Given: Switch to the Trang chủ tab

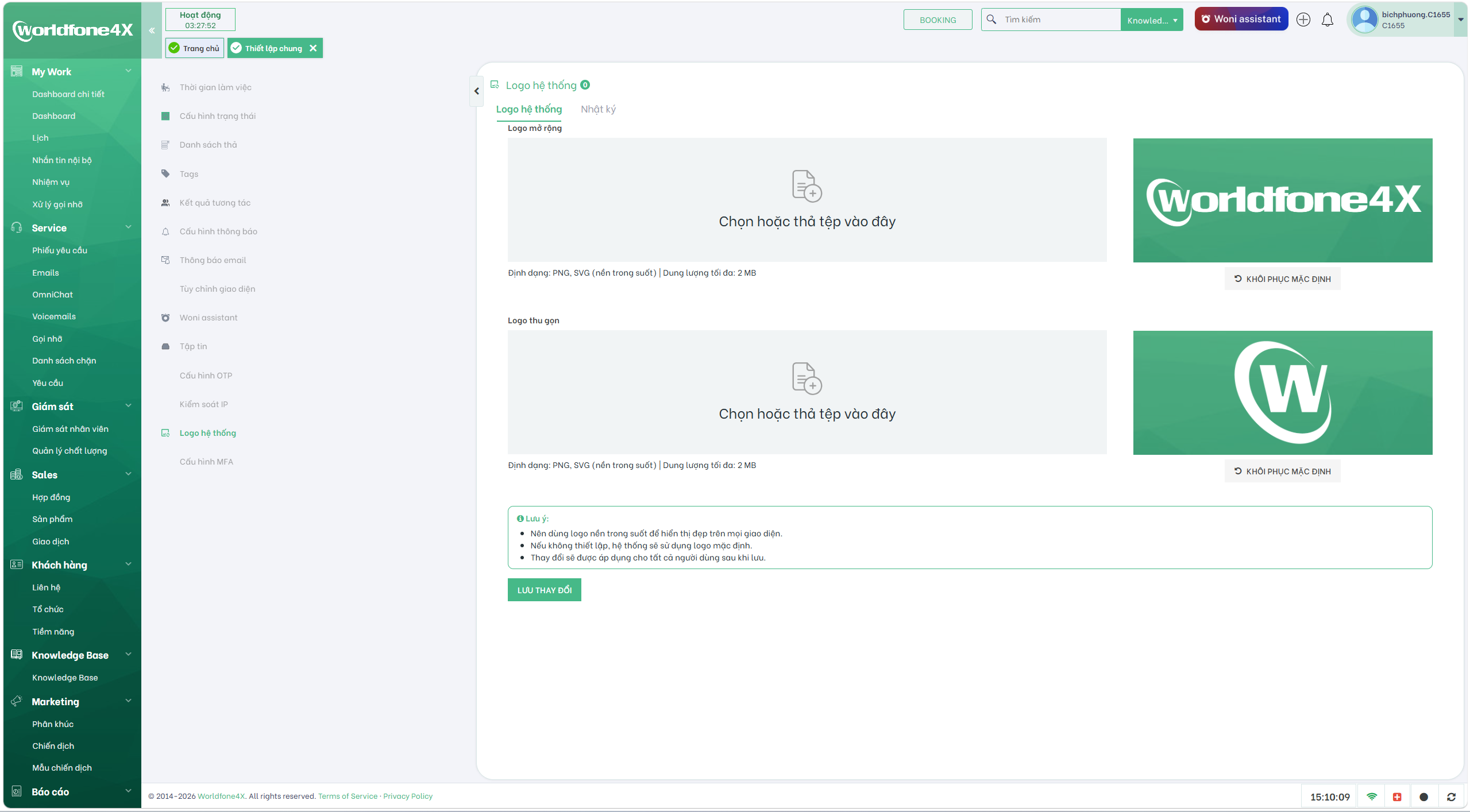Looking at the screenshot, I should point(195,48).
